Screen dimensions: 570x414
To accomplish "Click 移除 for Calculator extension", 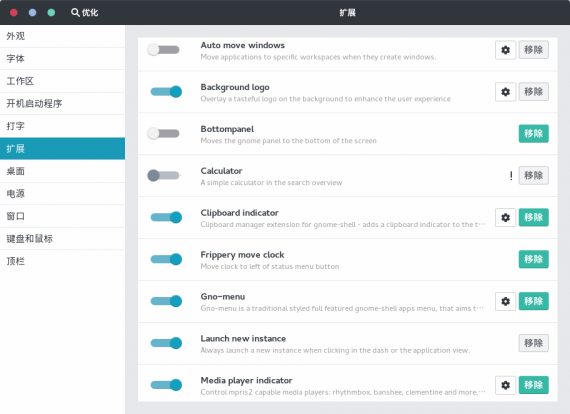I will point(533,176).
